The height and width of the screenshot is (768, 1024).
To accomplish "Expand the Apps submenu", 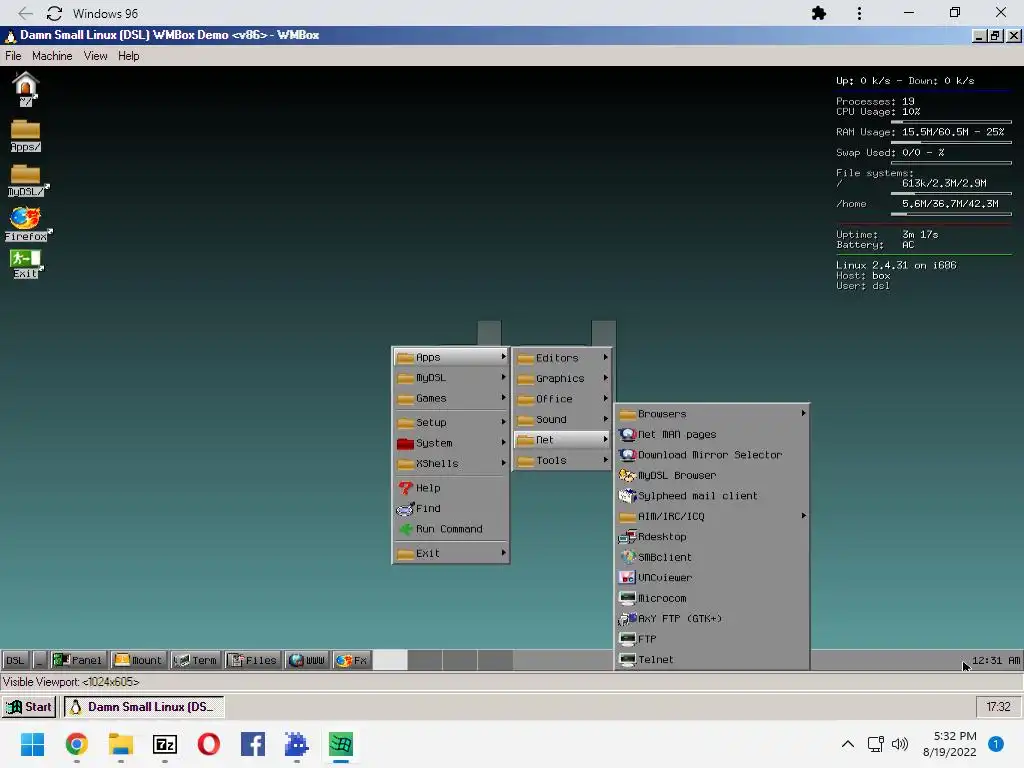I will [451, 357].
